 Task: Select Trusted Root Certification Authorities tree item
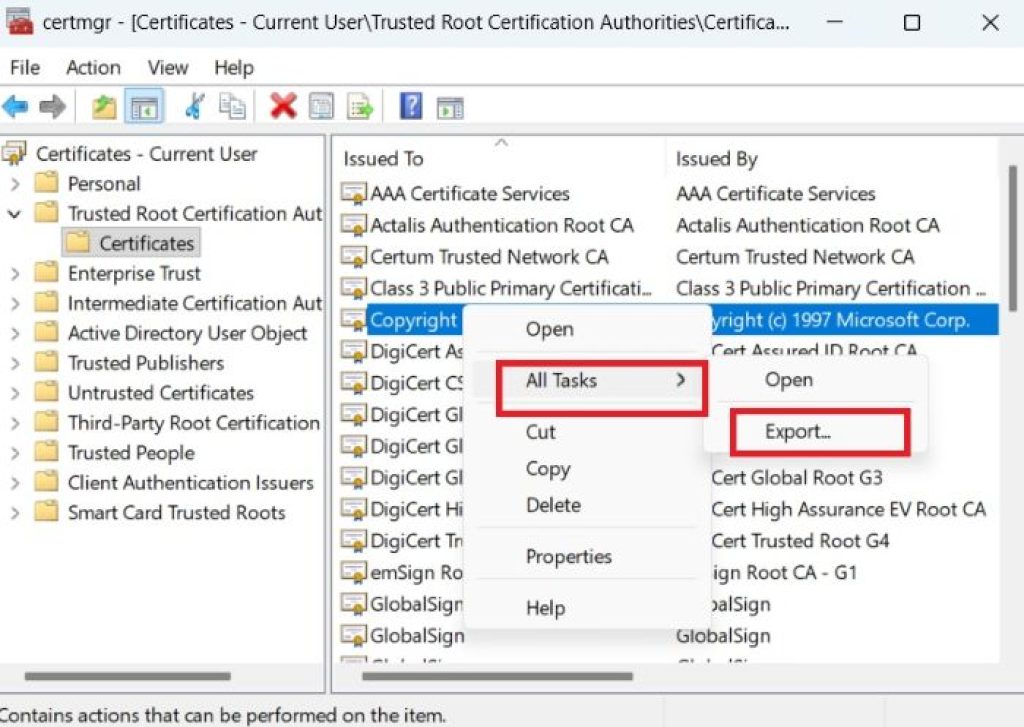click(x=195, y=213)
